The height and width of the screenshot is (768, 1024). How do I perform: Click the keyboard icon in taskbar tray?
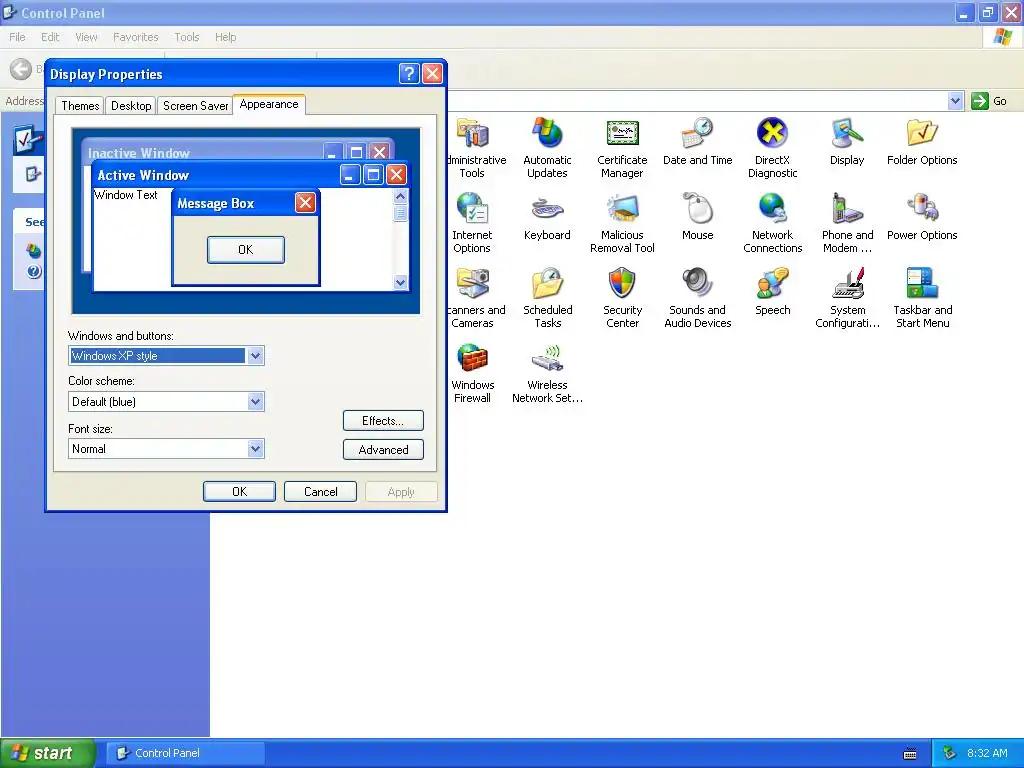[x=910, y=754]
